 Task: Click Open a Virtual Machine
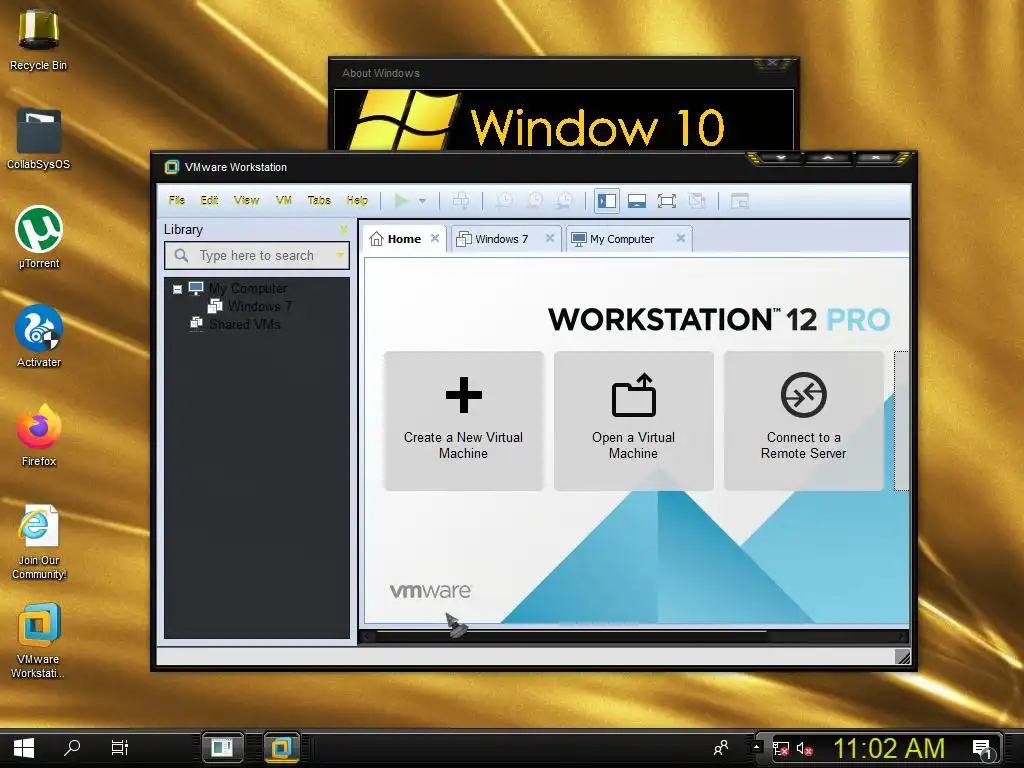pyautogui.click(x=633, y=421)
